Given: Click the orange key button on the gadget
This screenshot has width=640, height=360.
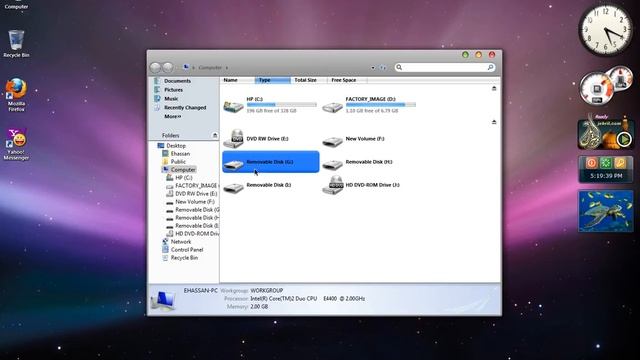Looking at the screenshot, I should tap(620, 163).
